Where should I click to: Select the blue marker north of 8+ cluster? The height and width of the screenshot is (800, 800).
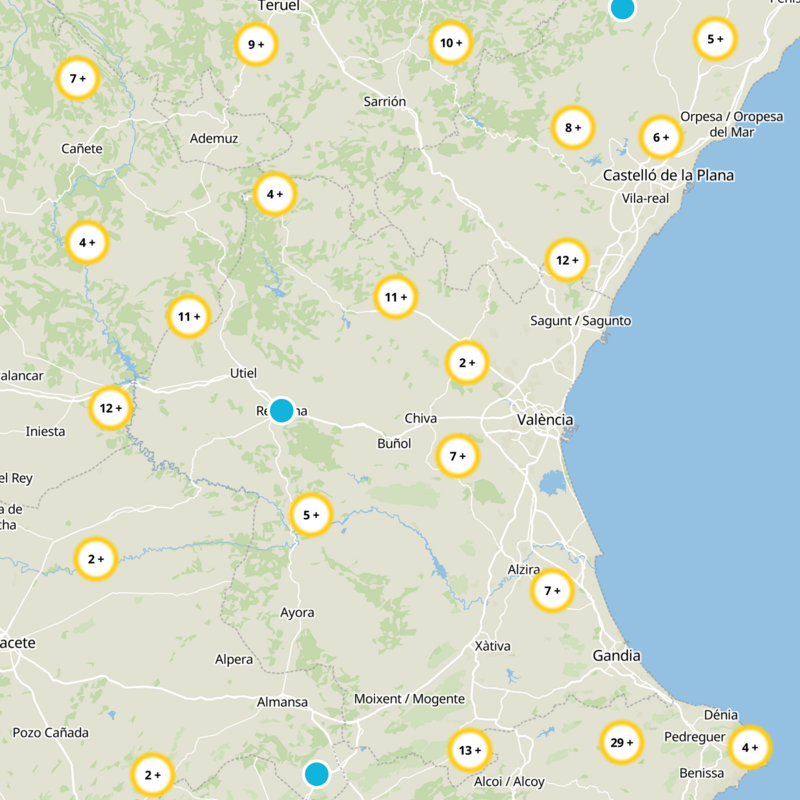pos(622,7)
